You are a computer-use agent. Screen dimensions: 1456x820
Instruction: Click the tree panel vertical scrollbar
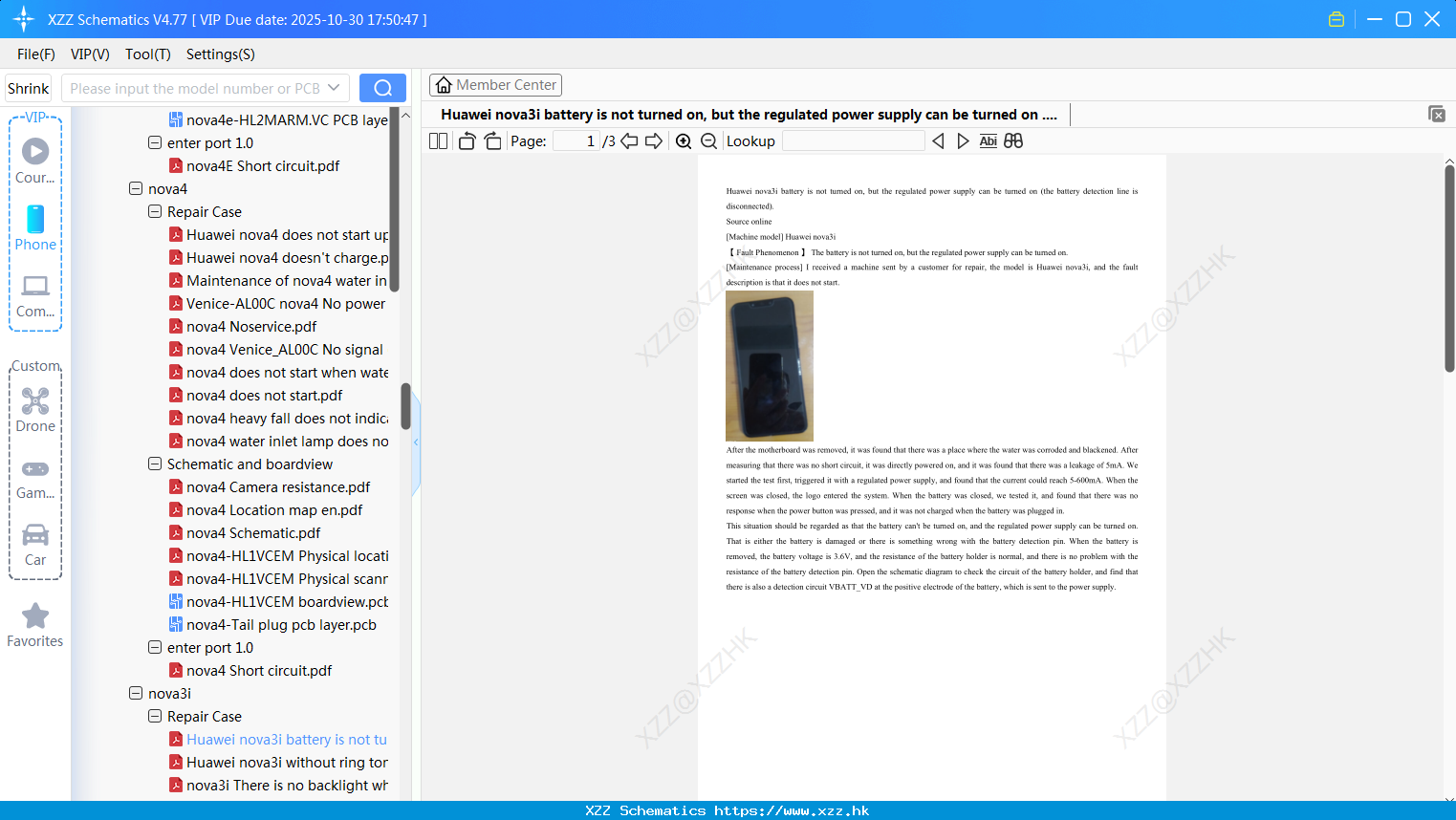(x=405, y=407)
